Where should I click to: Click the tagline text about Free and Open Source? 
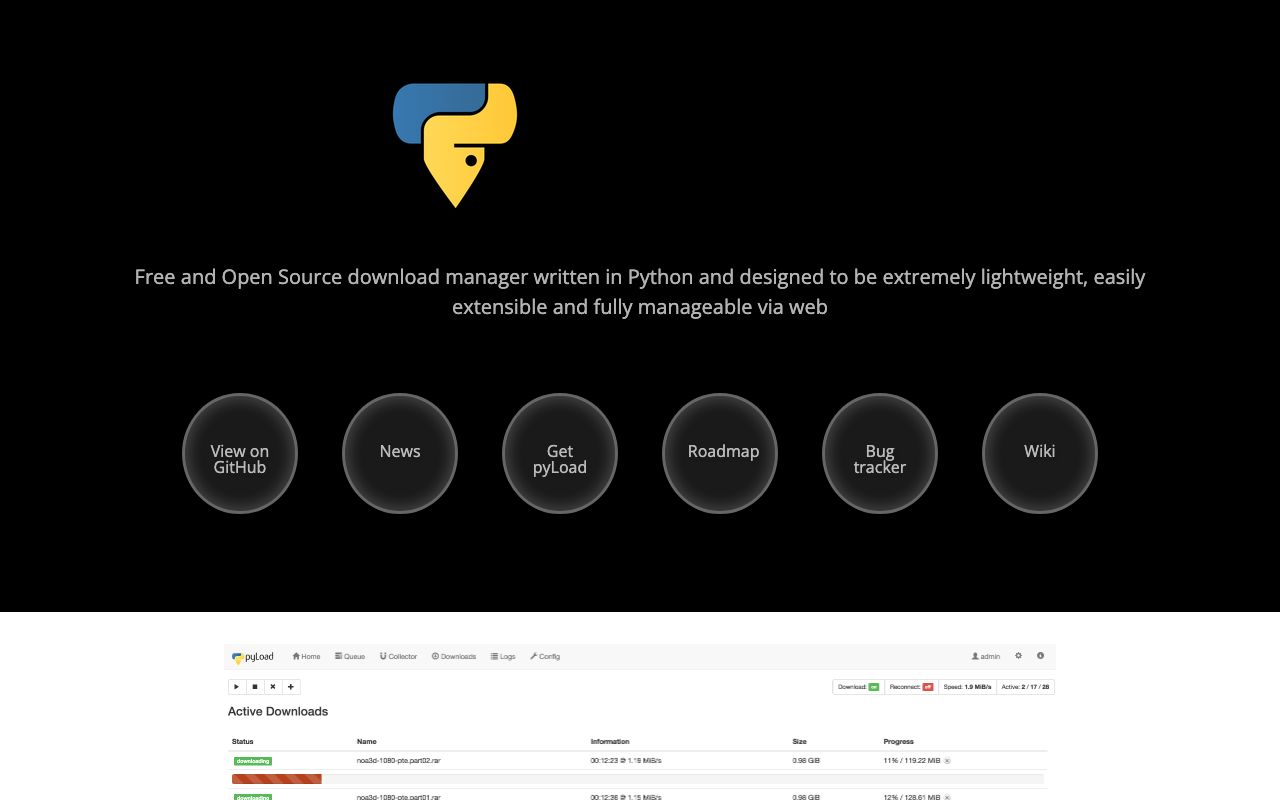640,291
